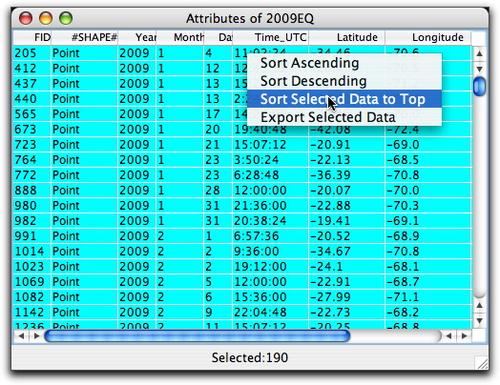The width and height of the screenshot is (500, 385).
Task: Select FID cell 565
Action: (32, 114)
